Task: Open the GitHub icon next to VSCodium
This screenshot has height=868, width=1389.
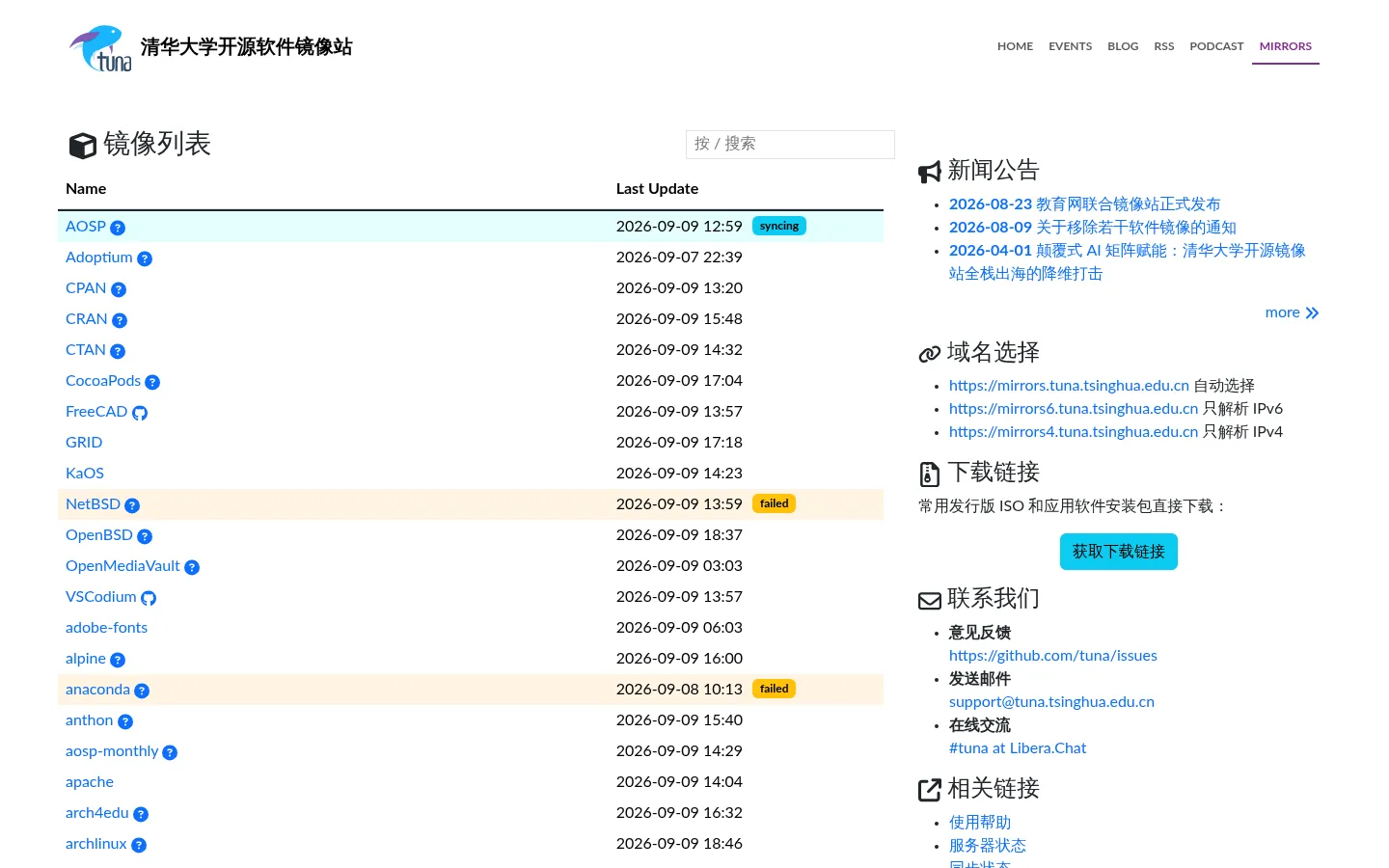Action: (x=149, y=598)
